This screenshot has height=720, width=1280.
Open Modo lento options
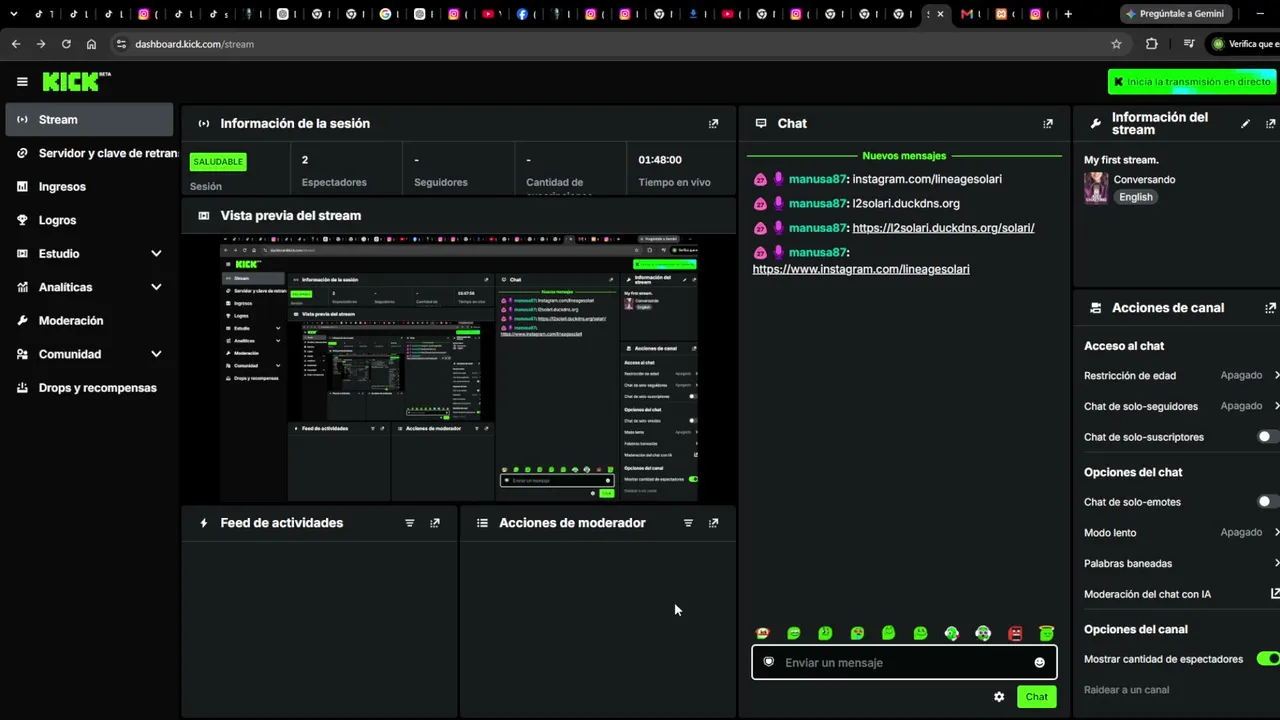click(1181, 533)
